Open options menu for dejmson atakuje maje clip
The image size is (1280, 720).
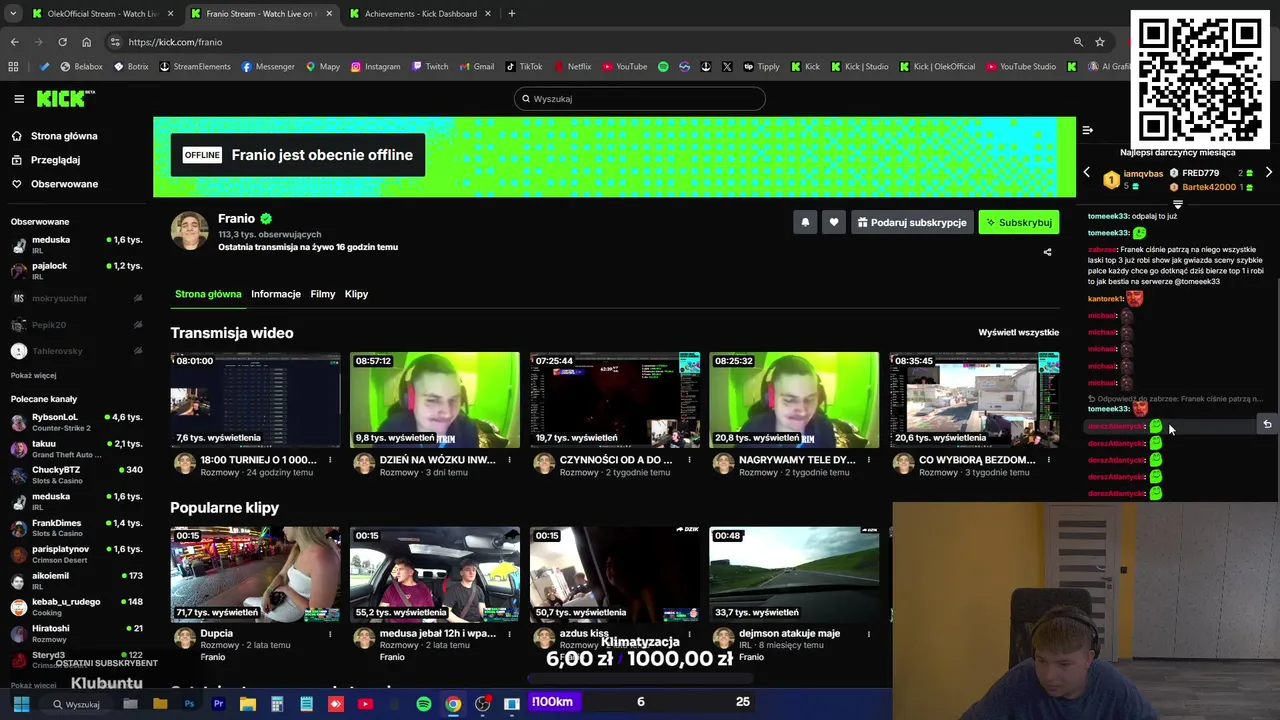869,633
